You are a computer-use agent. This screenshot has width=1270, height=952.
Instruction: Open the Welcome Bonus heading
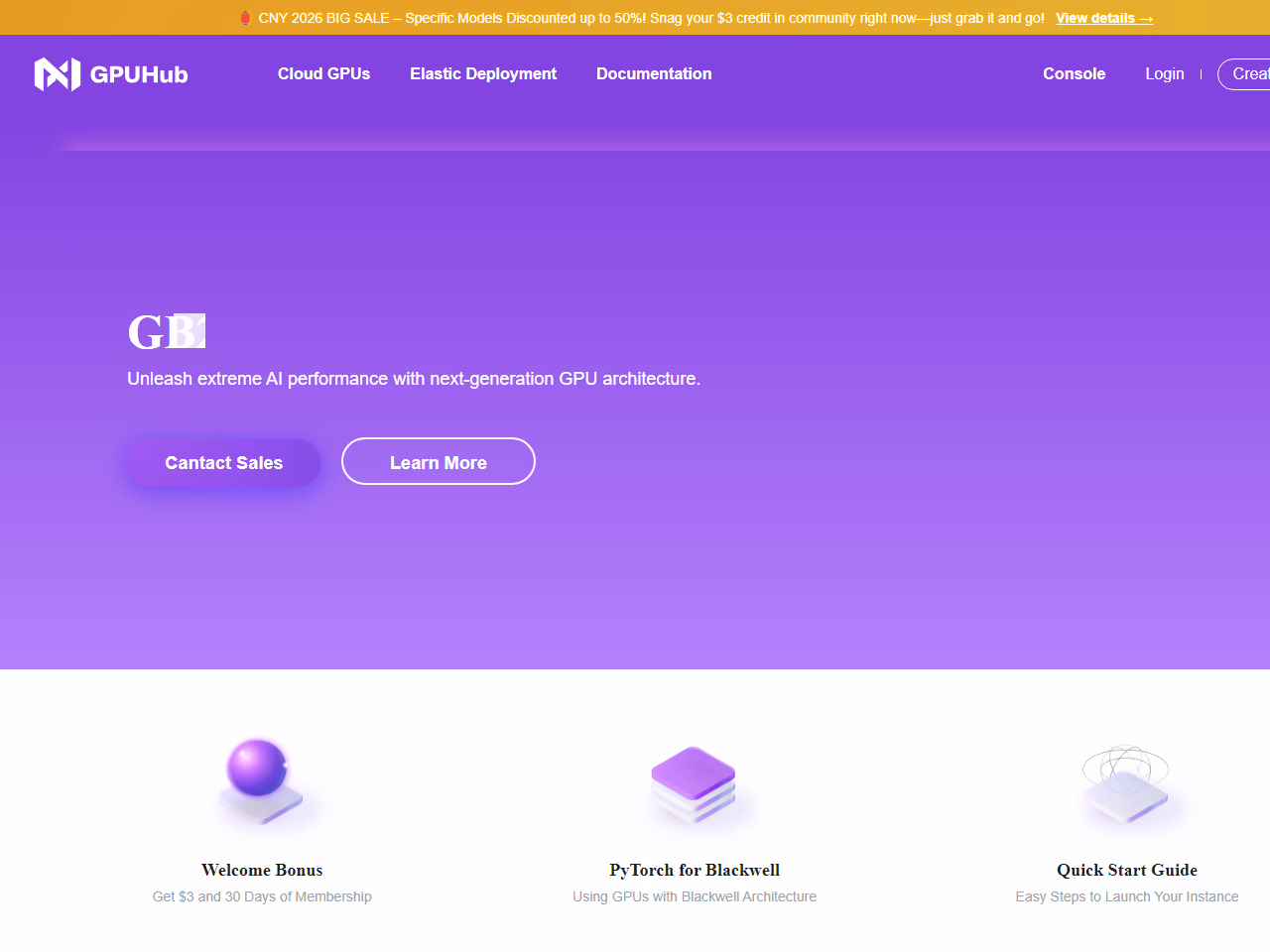click(x=262, y=870)
